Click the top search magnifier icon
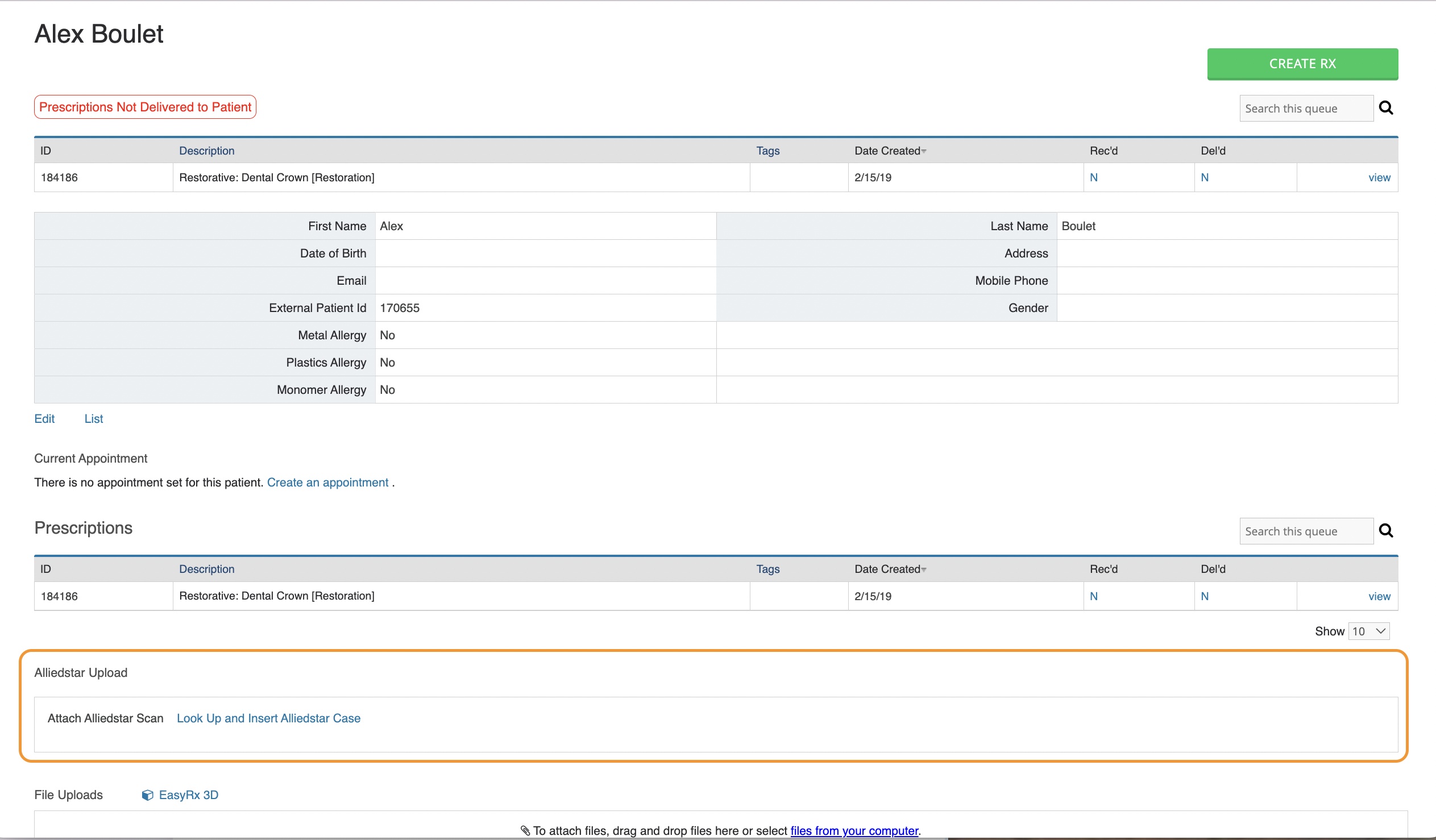 pos(1386,108)
